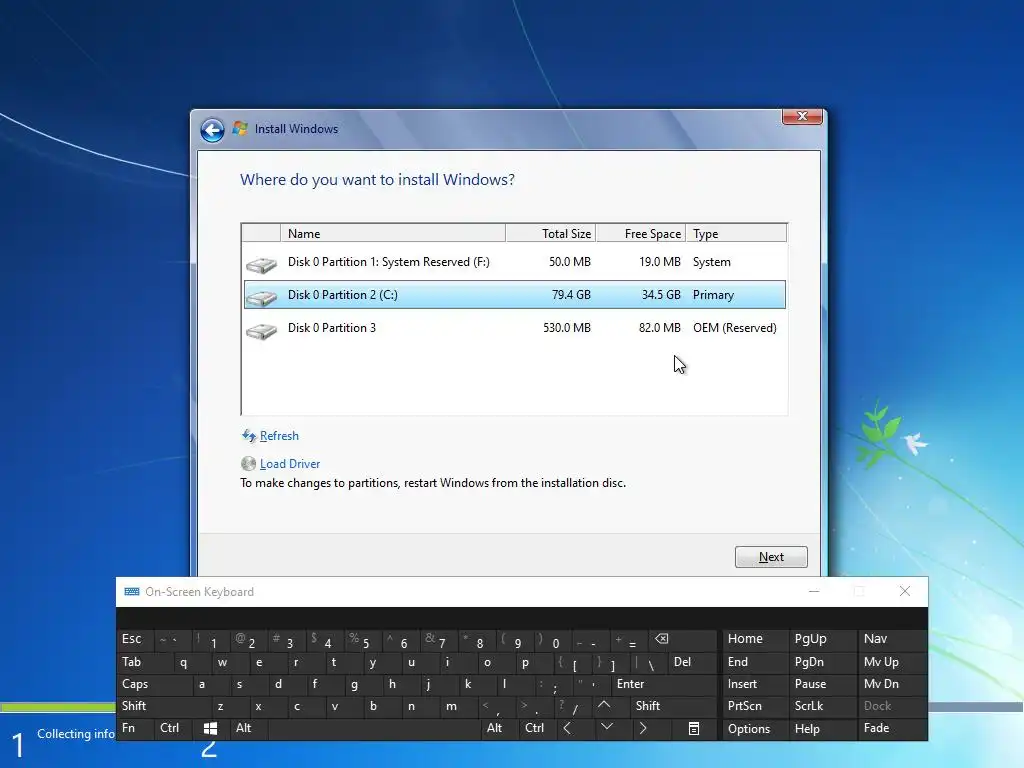Sort by the Total Size column header
Screen dimensions: 1024x768
(551, 233)
